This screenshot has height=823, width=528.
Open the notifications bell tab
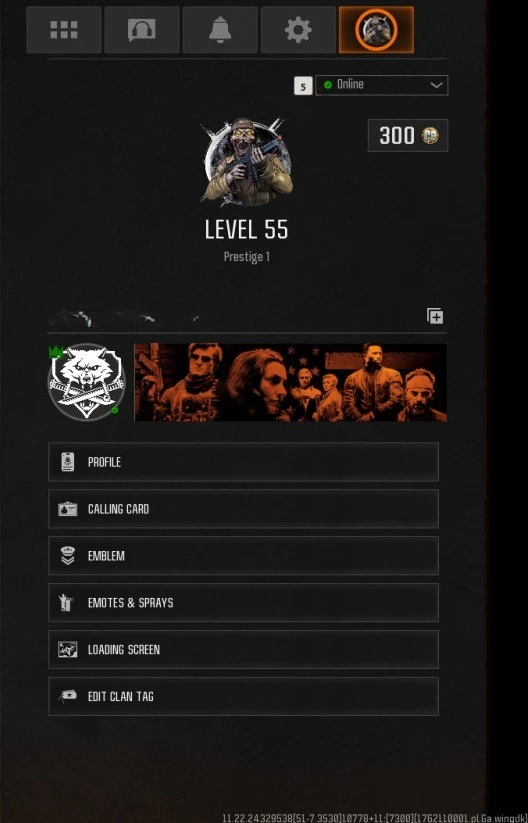[x=220, y=30]
